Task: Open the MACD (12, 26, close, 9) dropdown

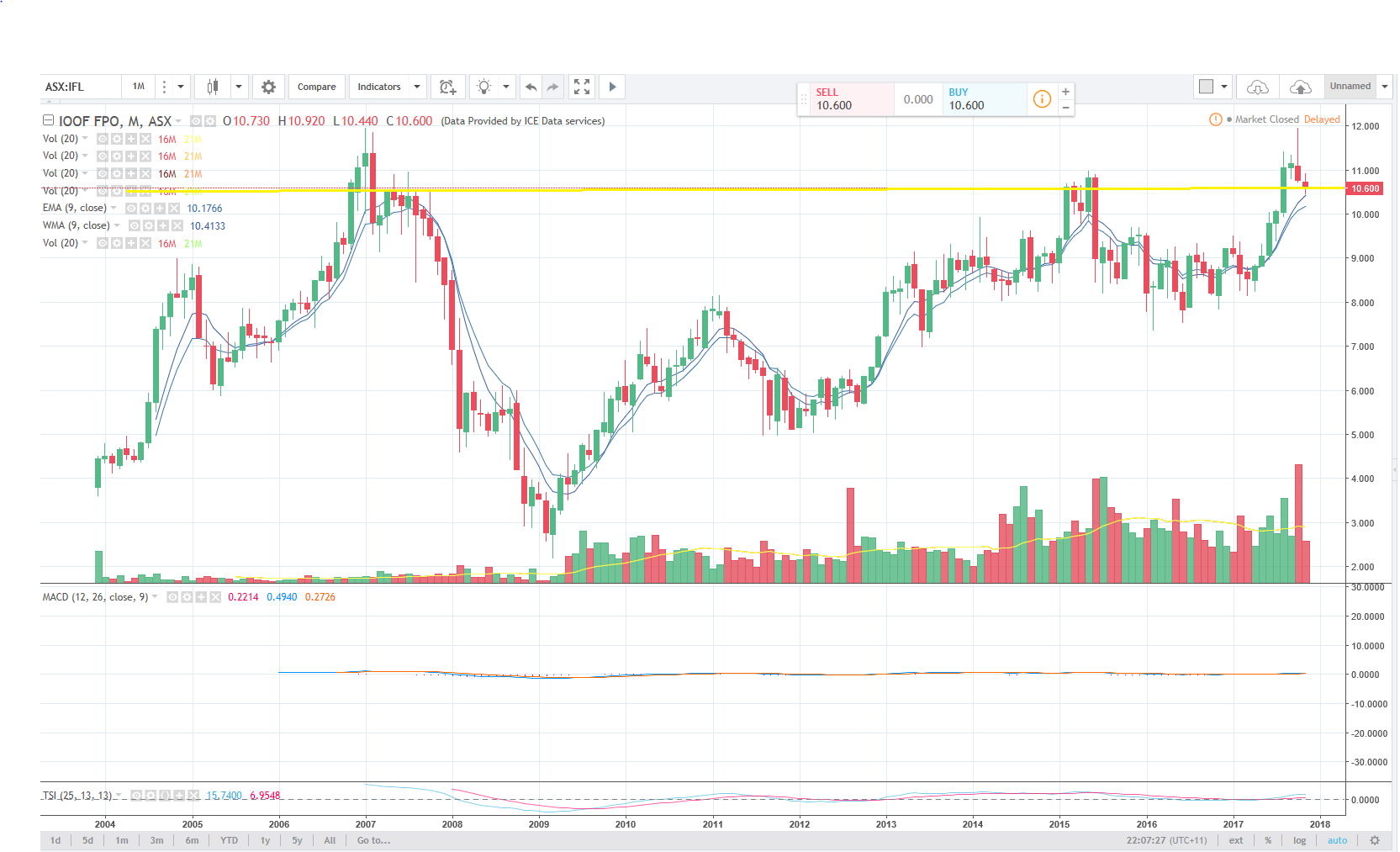Action: pos(155,597)
